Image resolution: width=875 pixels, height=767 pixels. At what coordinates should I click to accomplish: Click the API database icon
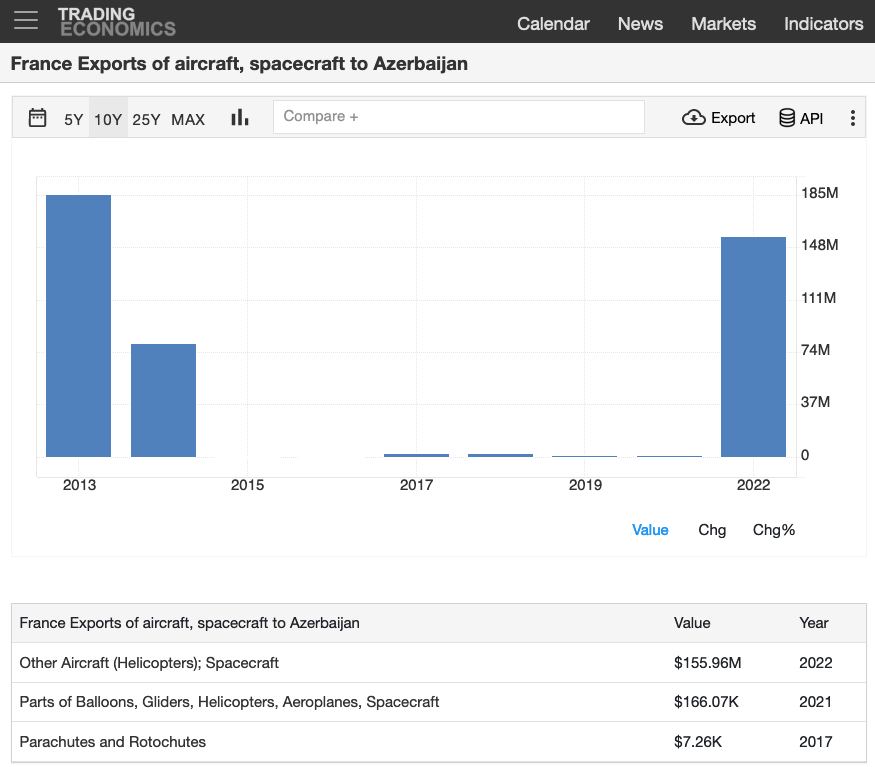pos(787,118)
